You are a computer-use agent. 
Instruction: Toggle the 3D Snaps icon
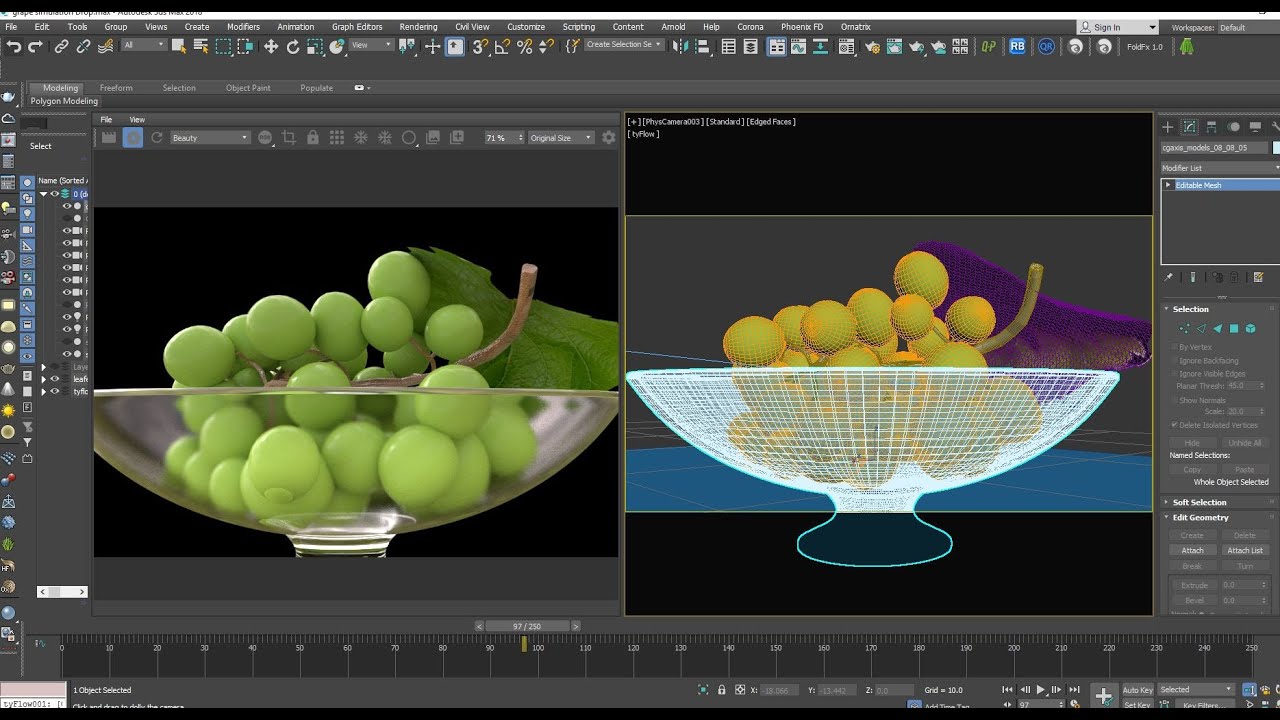pos(480,46)
